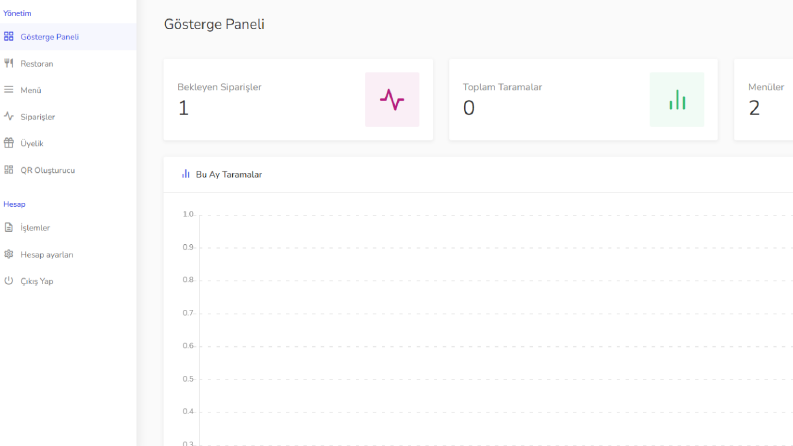Open Hesap ayarları
Image resolution: width=793 pixels, height=446 pixels.
point(68,254)
